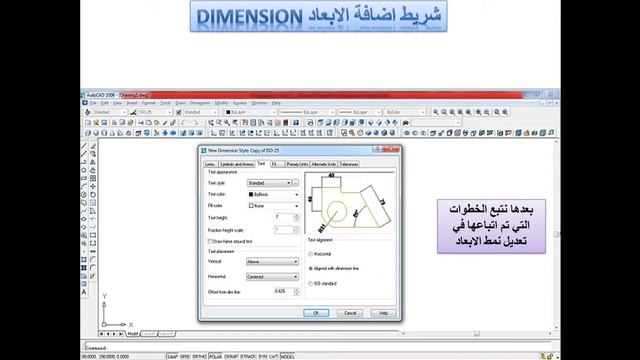
Task: Click the Save icon in Standard toolbar
Action: [x=104, y=122]
